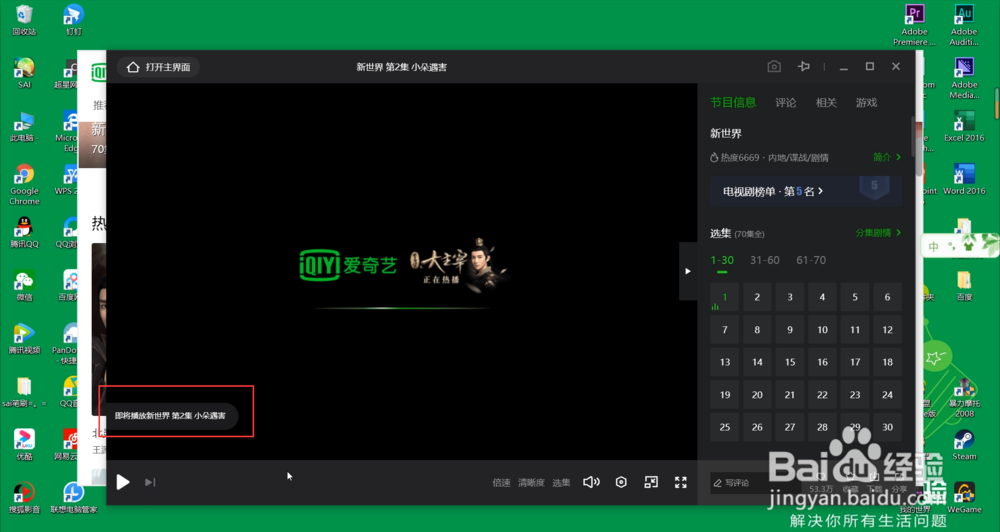Open 腾讯视频 desktop icon
This screenshot has width=1000, height=532.
click(24, 339)
